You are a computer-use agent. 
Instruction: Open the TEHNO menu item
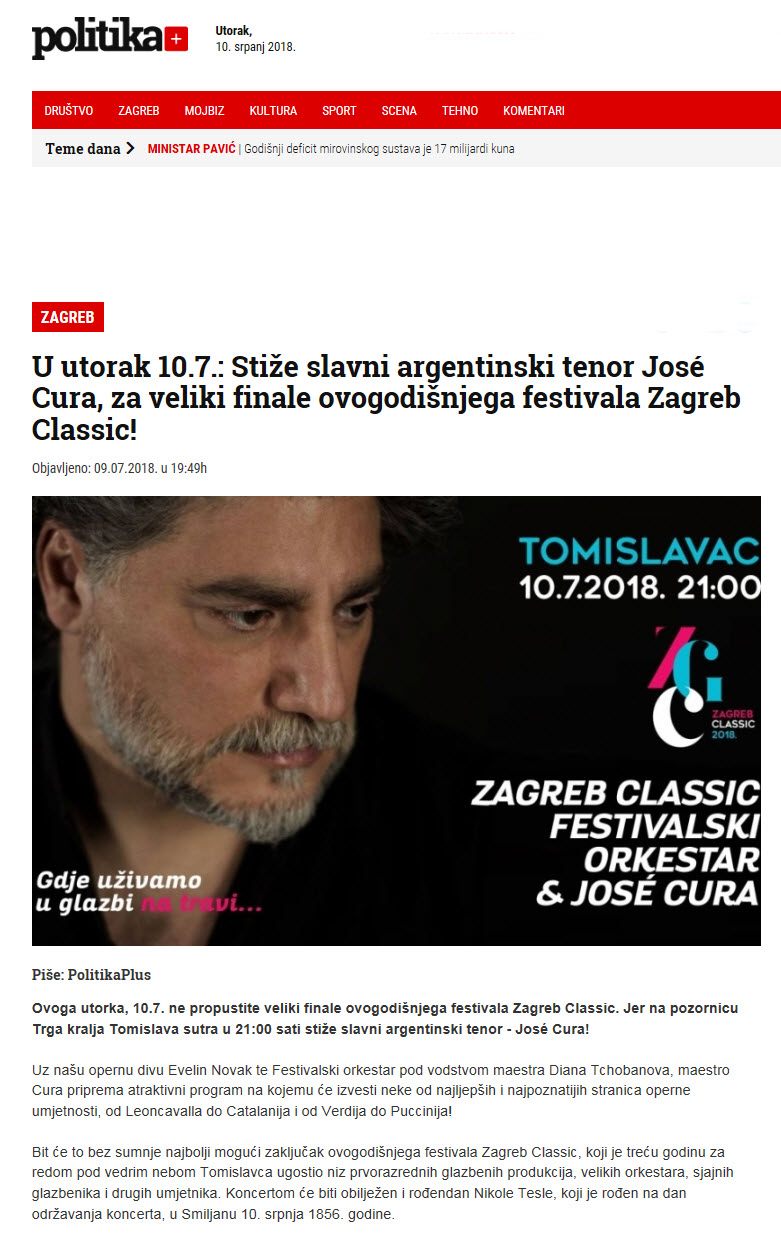click(x=460, y=111)
